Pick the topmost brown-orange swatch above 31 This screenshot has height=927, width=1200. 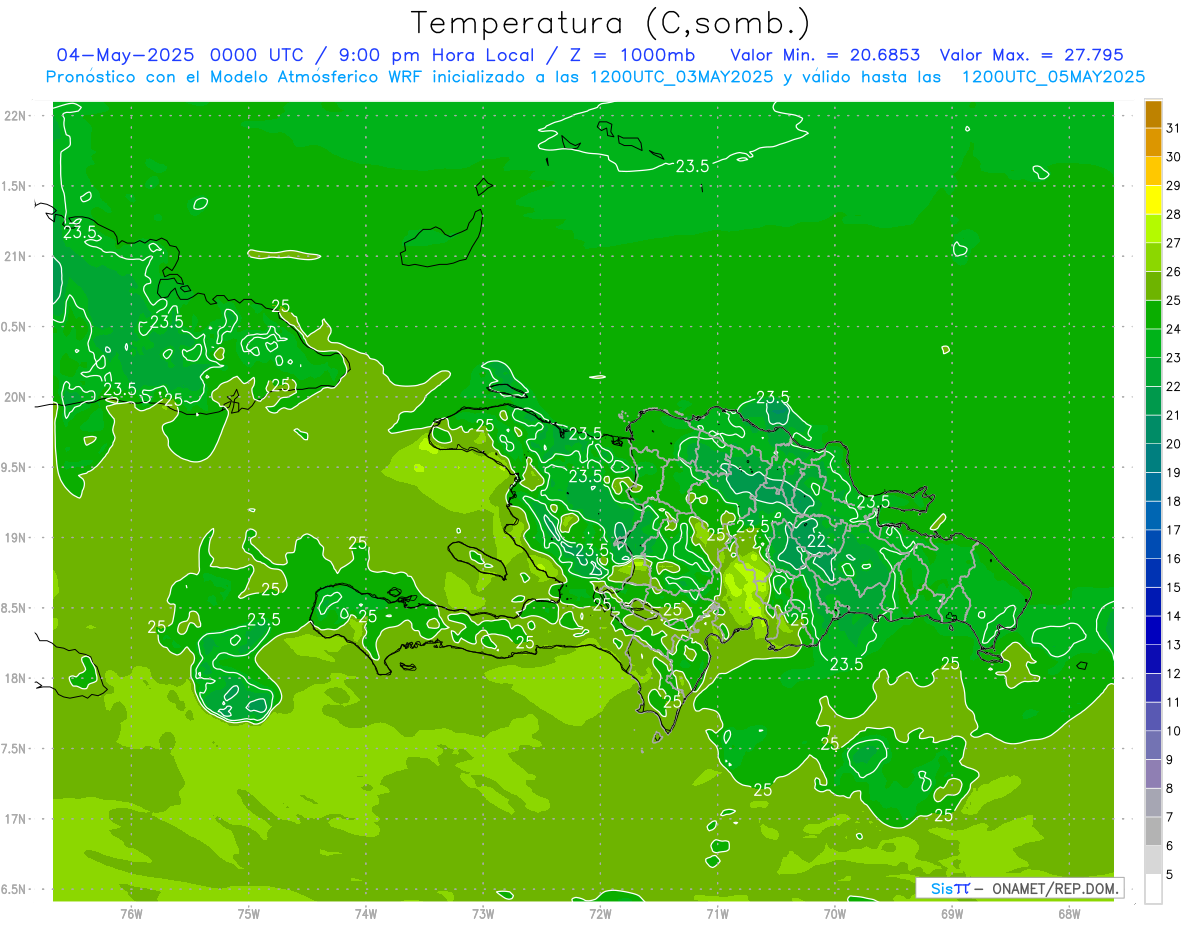(x=1153, y=114)
